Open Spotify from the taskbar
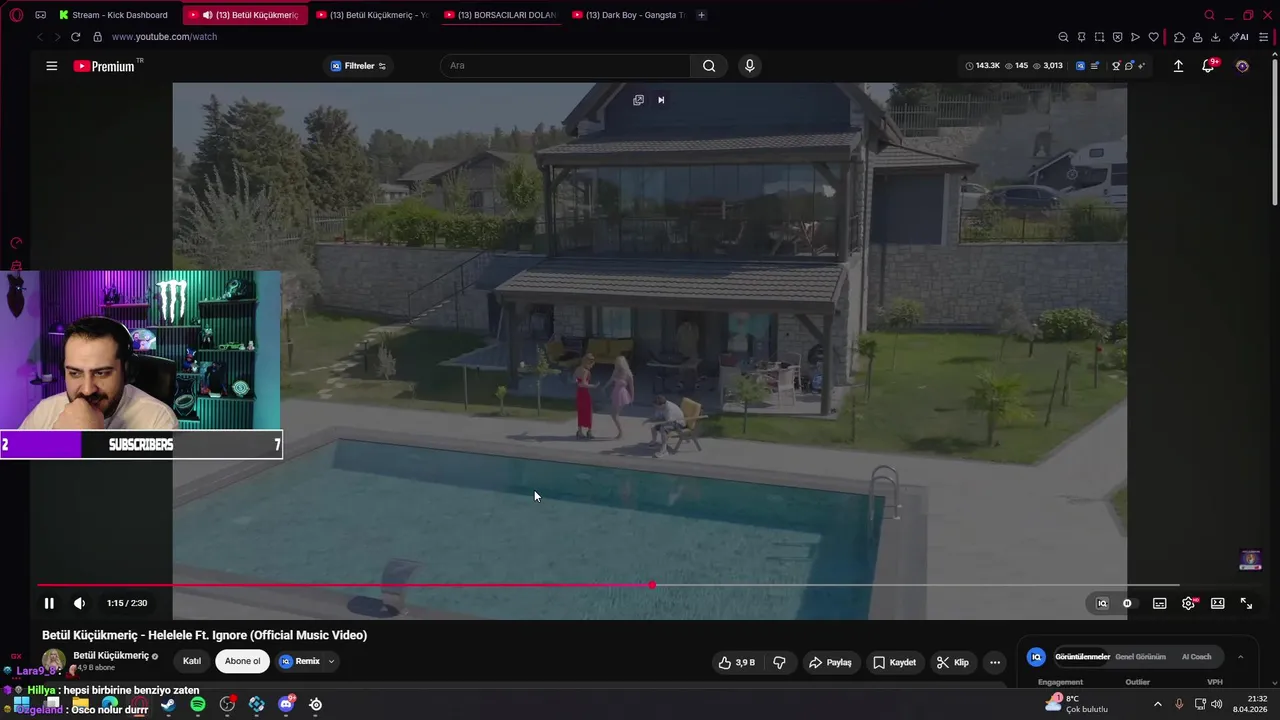The image size is (1280, 720). click(198, 705)
